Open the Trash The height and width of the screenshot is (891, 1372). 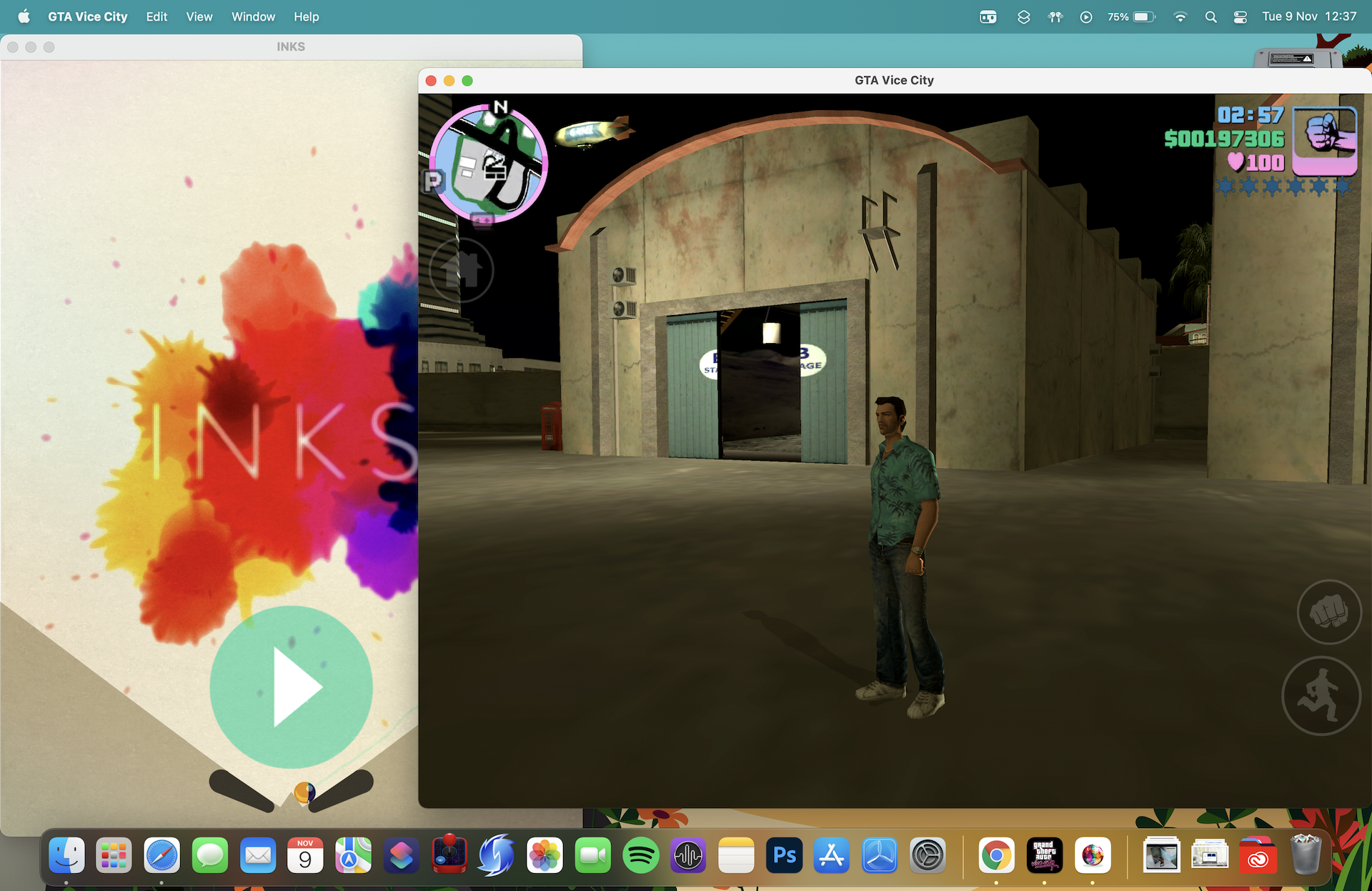coord(1306,855)
